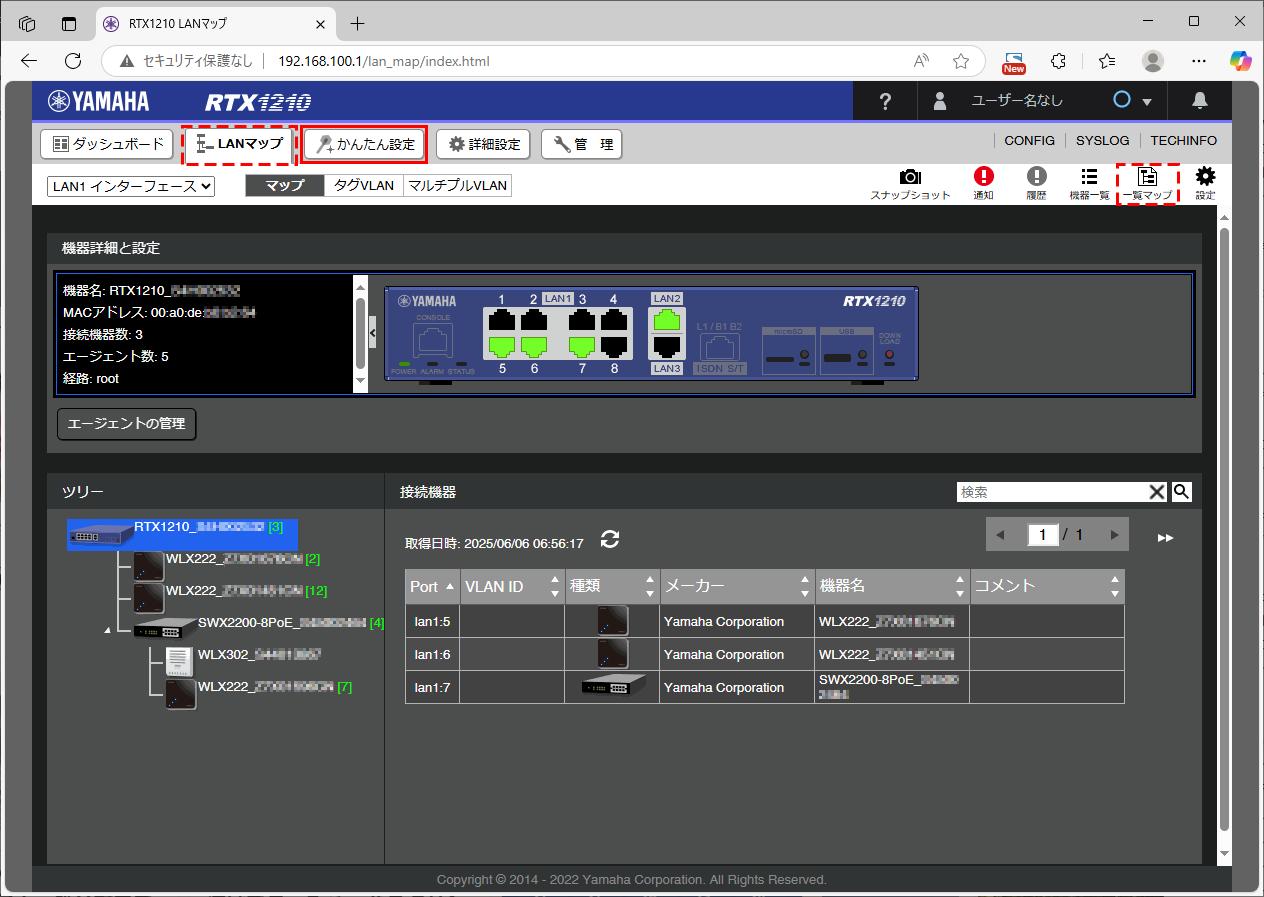Open the CONFIG link
Image resolution: width=1264 pixels, height=897 pixels.
(x=1030, y=141)
